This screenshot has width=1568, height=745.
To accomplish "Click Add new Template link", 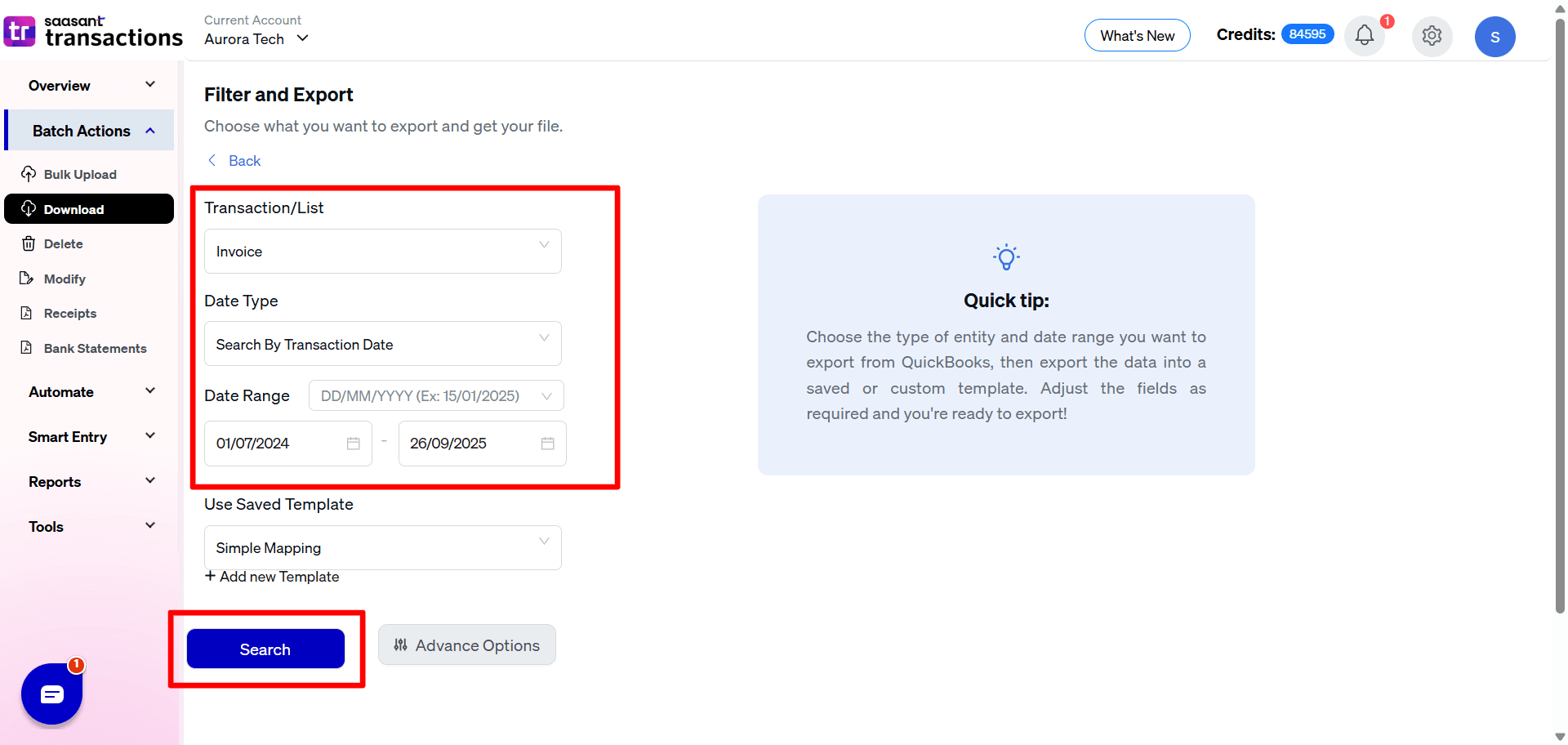I will 272,576.
